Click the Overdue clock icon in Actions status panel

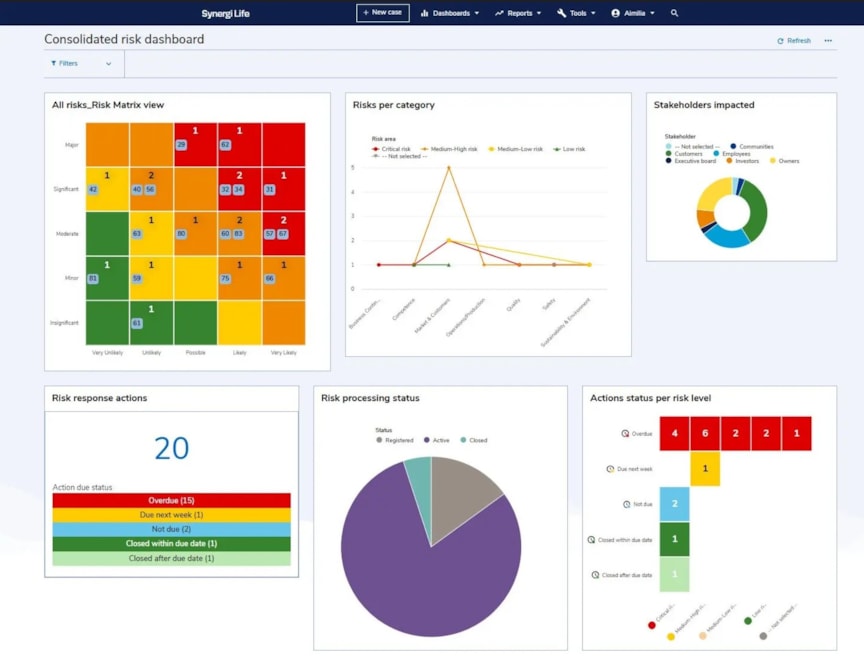pos(625,433)
